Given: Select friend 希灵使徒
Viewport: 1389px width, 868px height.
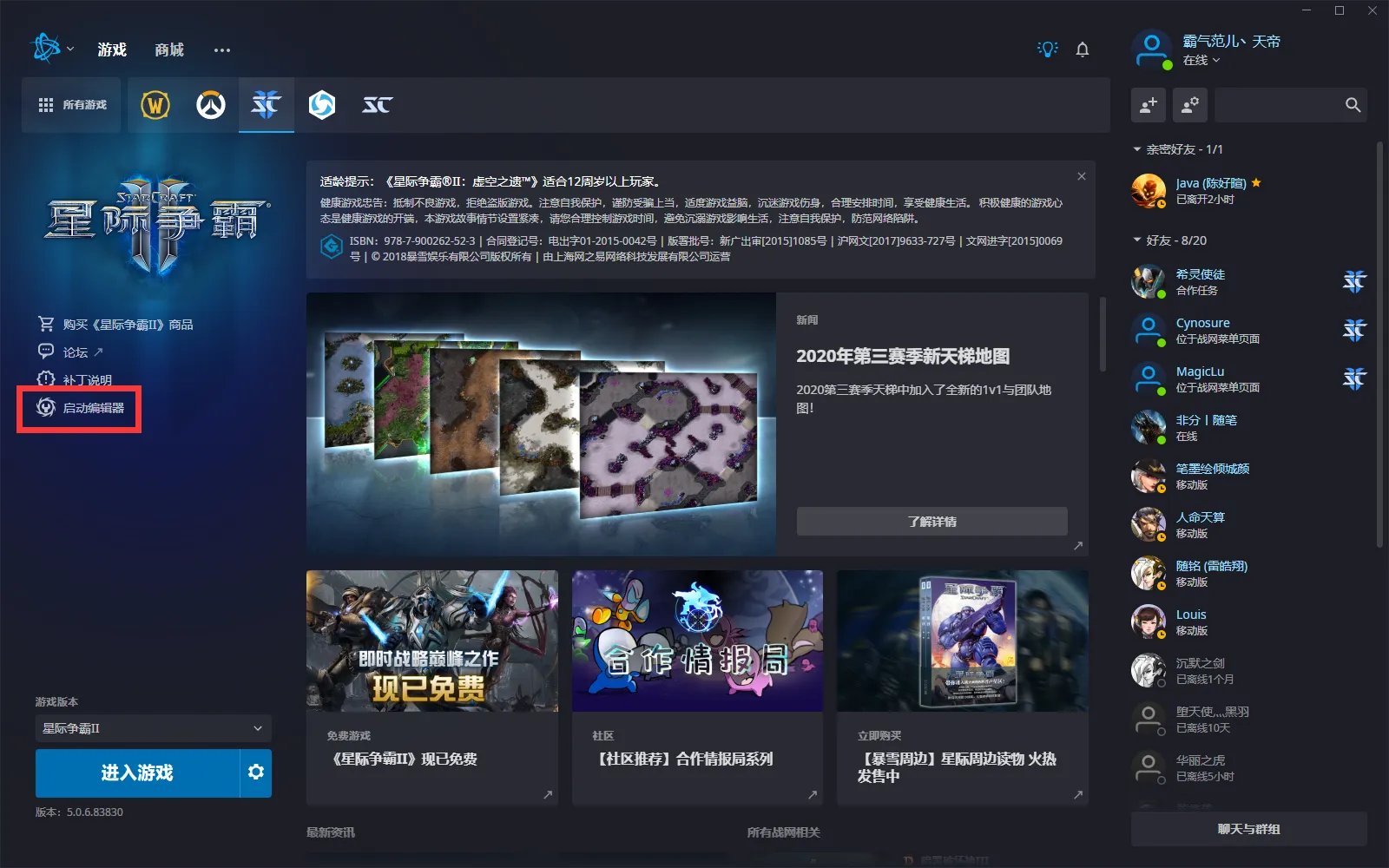Looking at the screenshot, I should (1247, 282).
